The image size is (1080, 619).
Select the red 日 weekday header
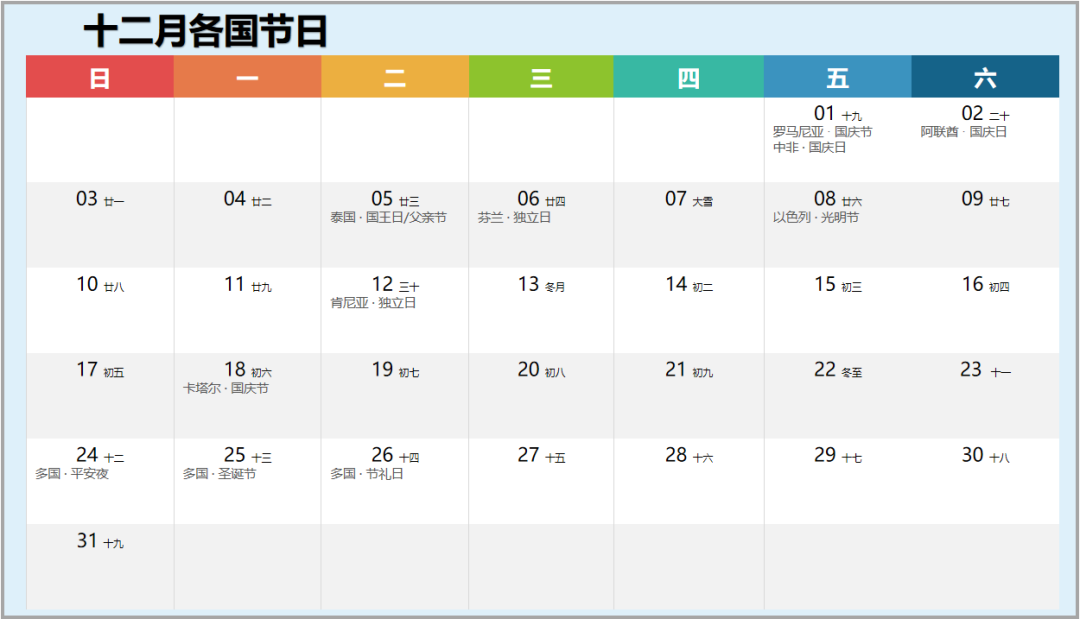[100, 77]
